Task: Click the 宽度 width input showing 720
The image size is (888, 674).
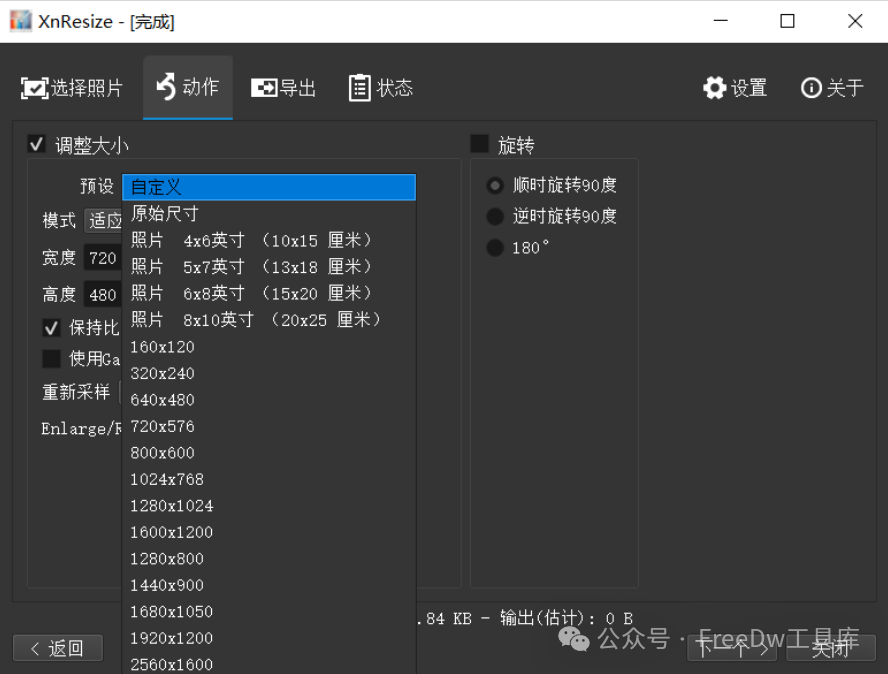Action: tap(104, 258)
